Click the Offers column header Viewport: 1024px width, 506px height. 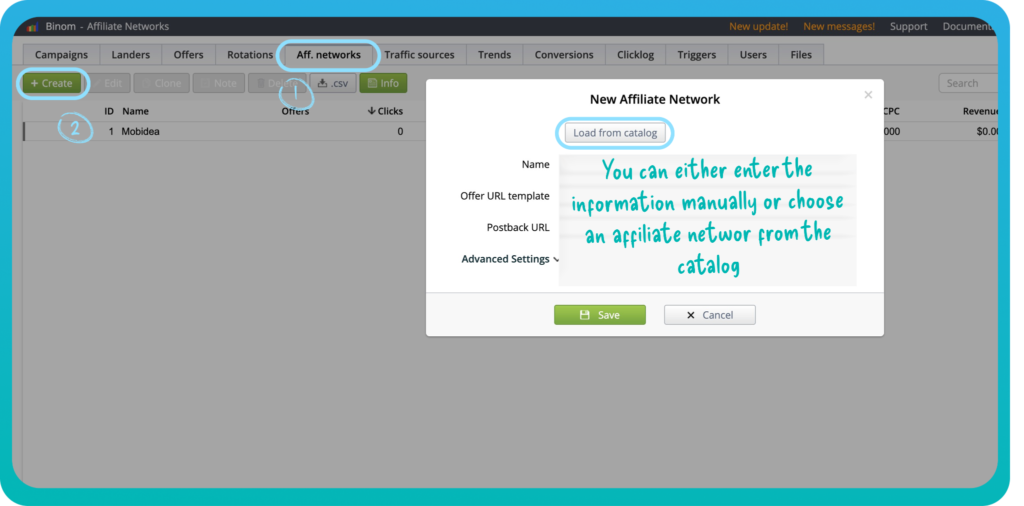tap(295, 112)
